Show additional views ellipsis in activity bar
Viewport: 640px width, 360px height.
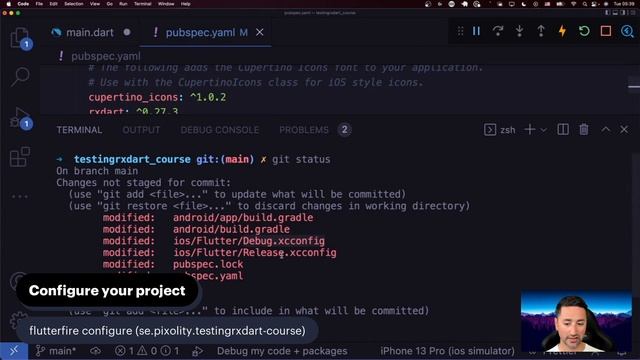click(x=20, y=196)
